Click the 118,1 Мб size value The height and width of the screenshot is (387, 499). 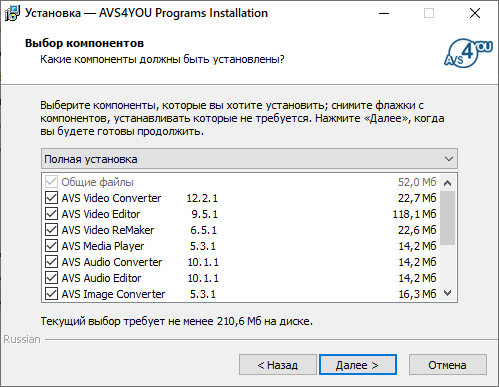pyautogui.click(x=414, y=214)
